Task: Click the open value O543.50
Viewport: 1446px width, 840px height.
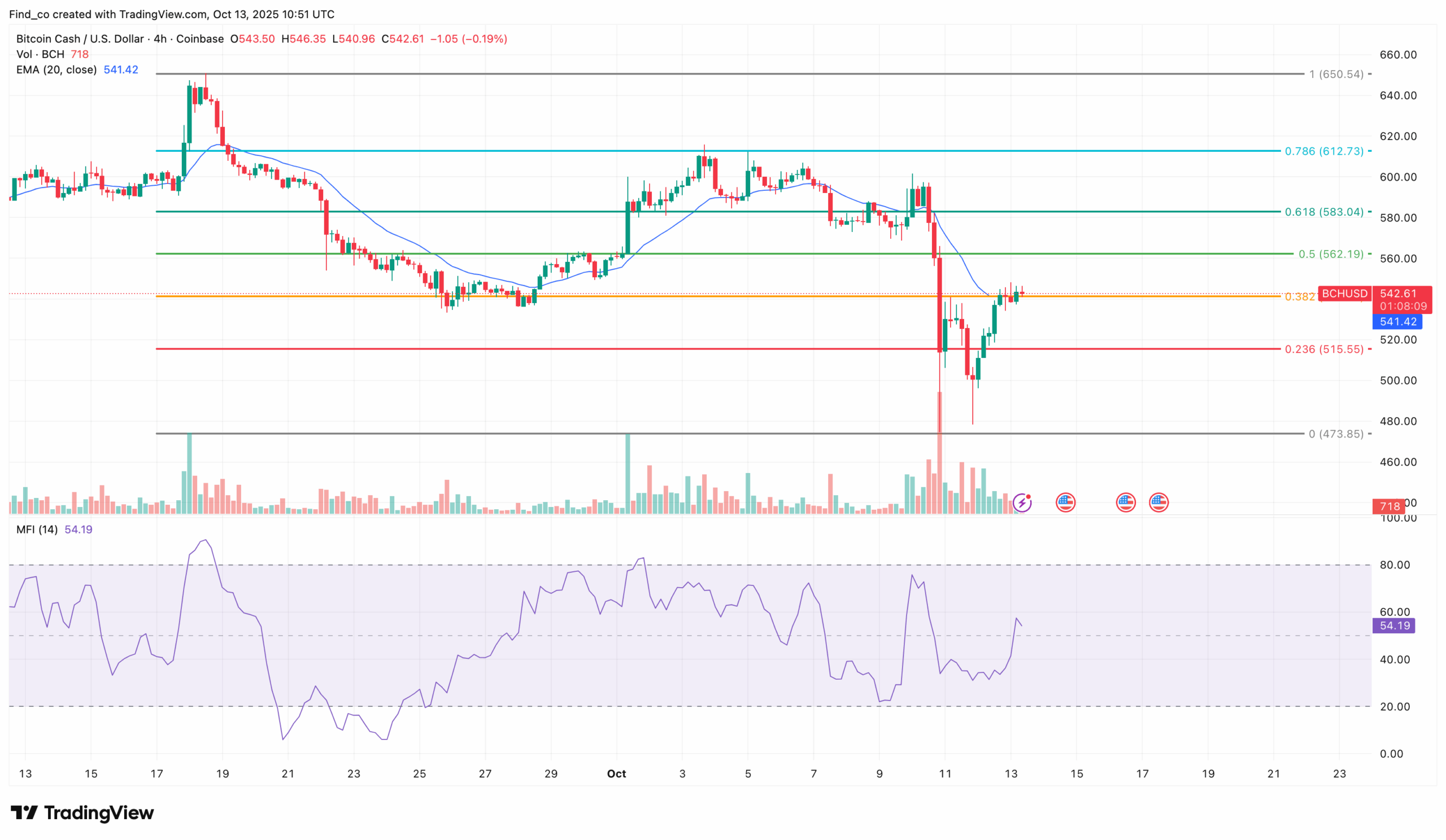Action: click(252, 39)
